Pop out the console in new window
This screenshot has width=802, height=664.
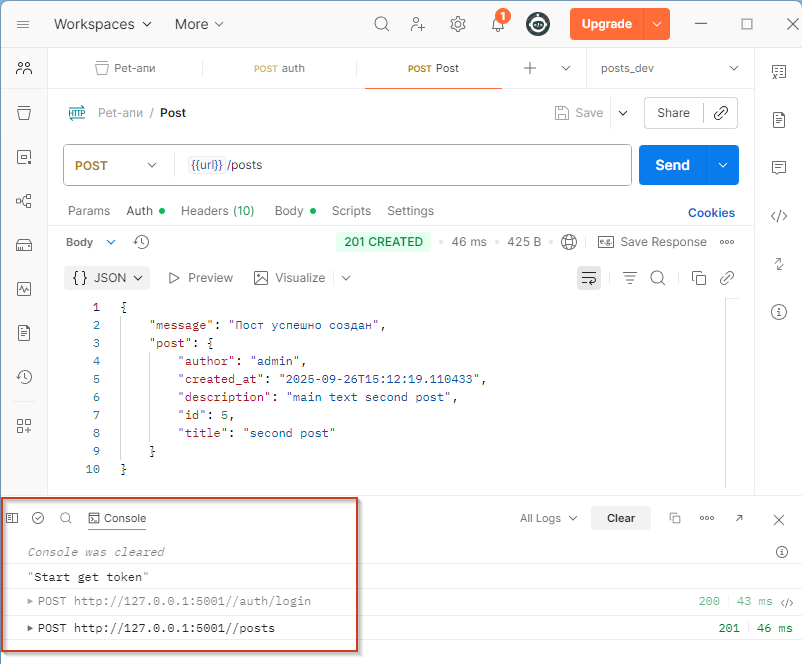click(739, 518)
